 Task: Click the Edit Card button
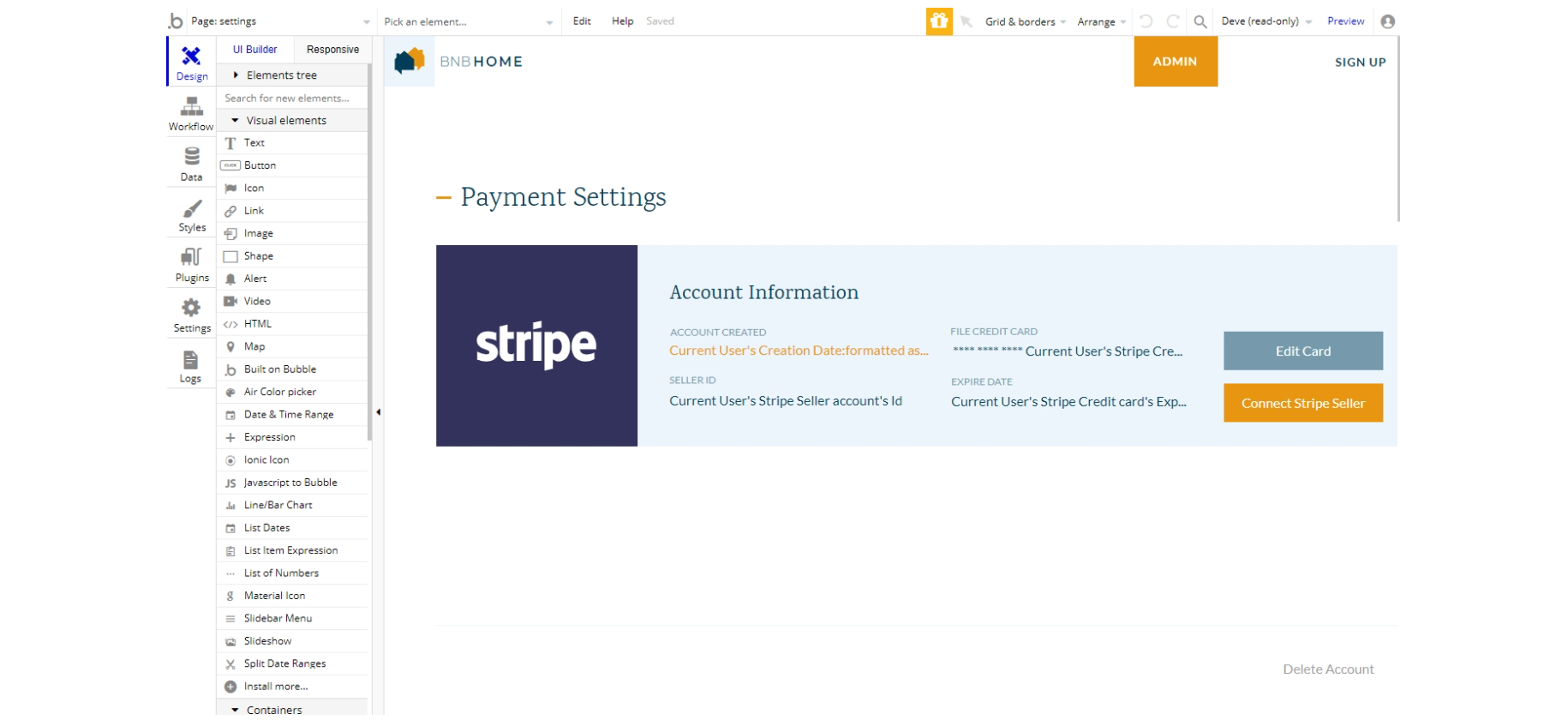tap(1303, 351)
